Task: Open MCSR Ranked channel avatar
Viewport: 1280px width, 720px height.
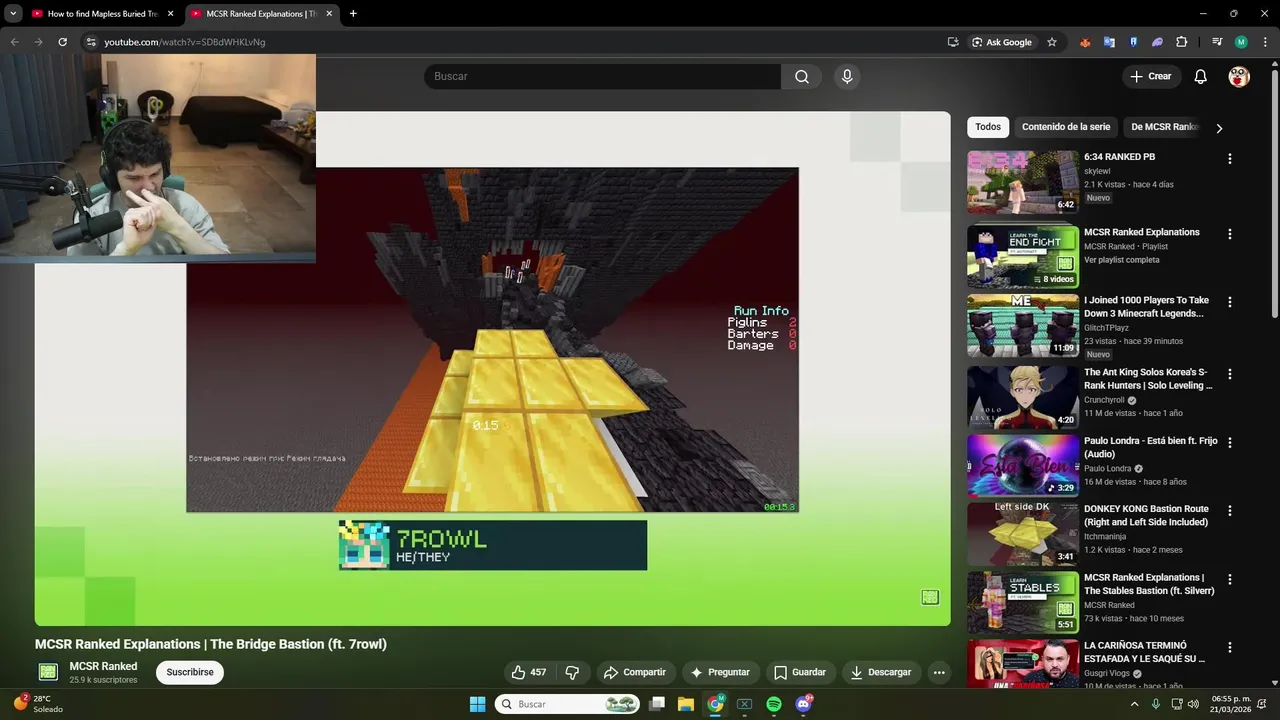Action: 48,672
